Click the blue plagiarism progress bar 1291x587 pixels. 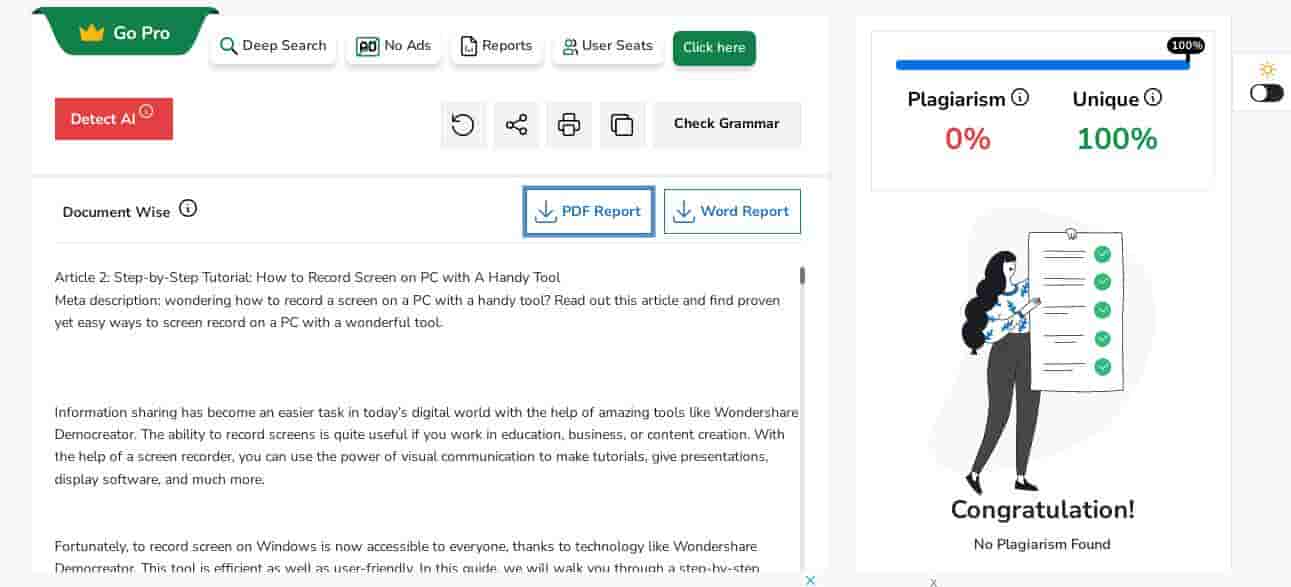(1040, 65)
